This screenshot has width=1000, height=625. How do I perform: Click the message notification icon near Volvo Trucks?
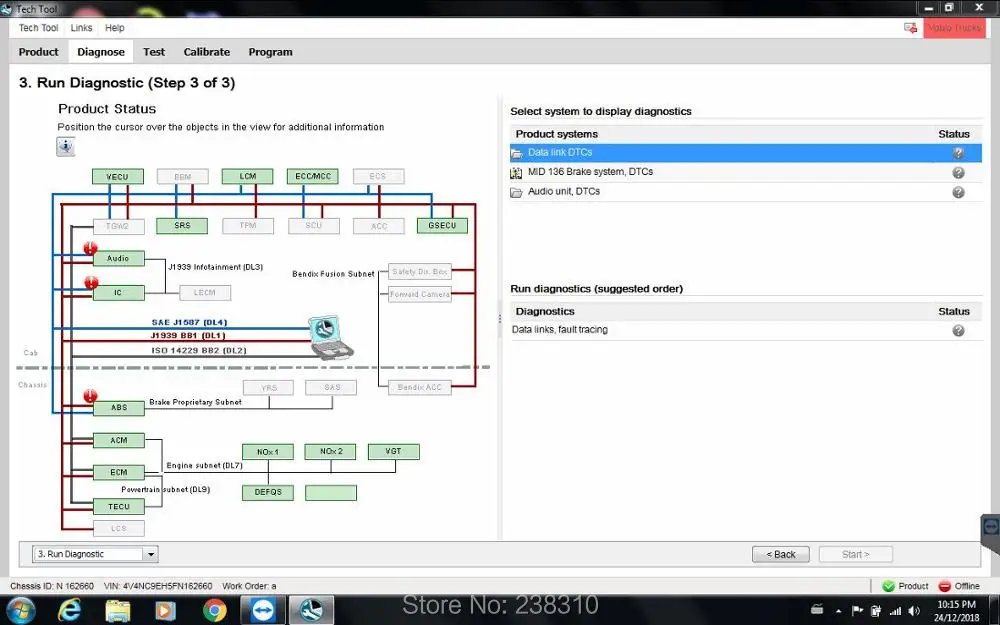point(910,28)
